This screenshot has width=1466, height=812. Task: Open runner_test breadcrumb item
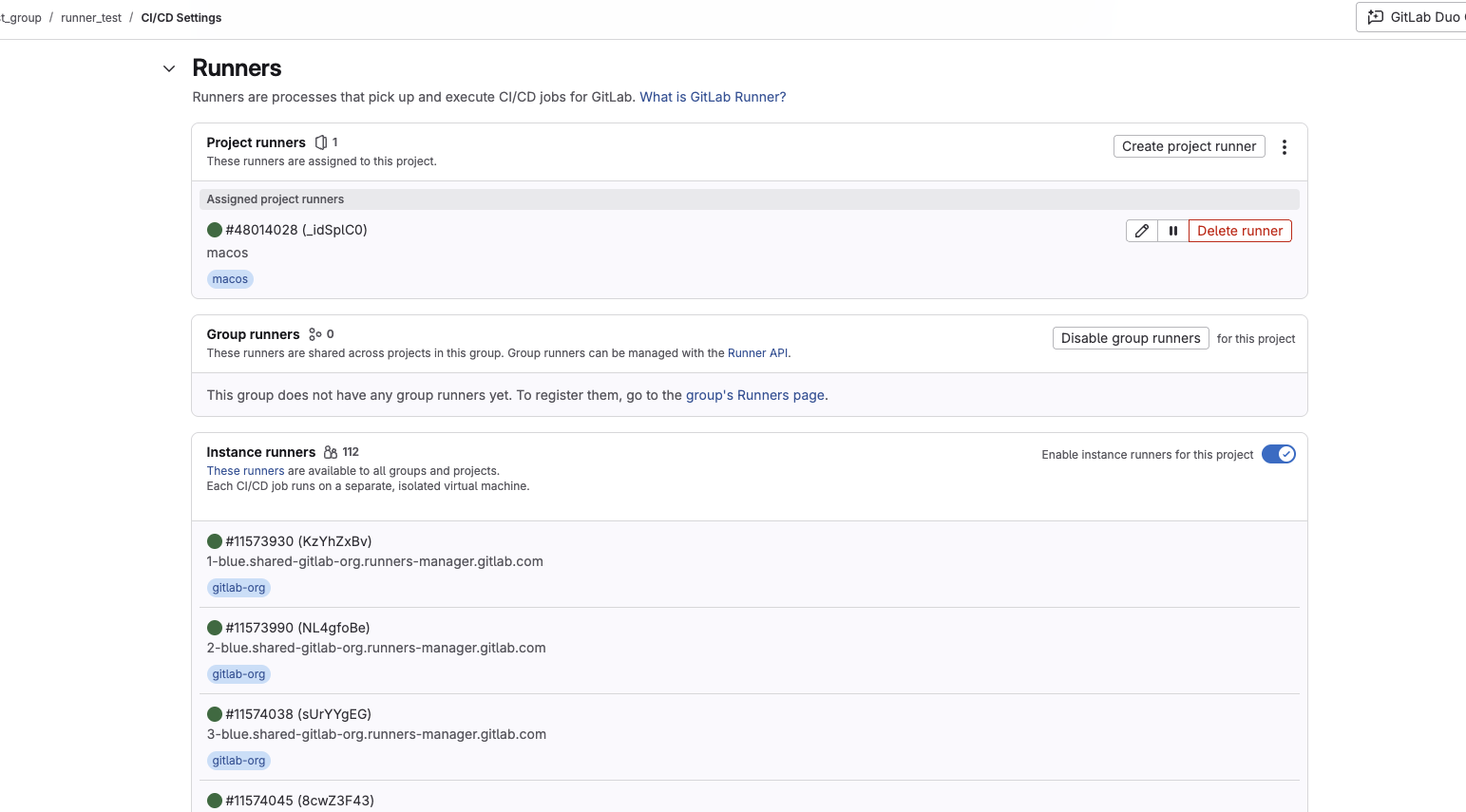(91, 18)
